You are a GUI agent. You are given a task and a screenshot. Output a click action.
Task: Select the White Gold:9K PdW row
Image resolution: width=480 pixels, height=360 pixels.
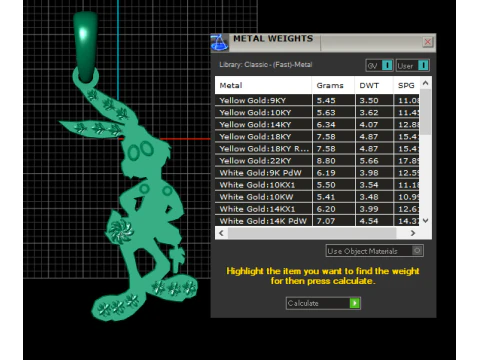click(x=317, y=173)
